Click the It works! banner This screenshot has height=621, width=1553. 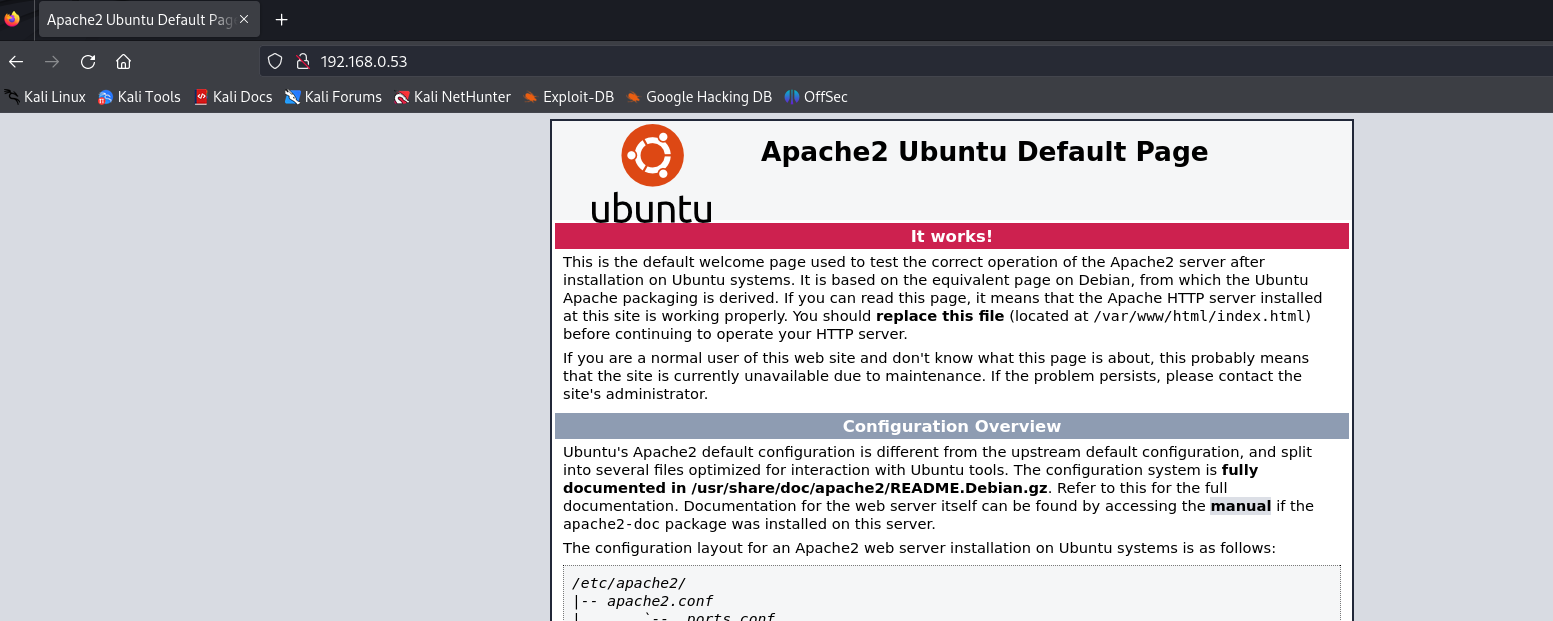click(951, 236)
